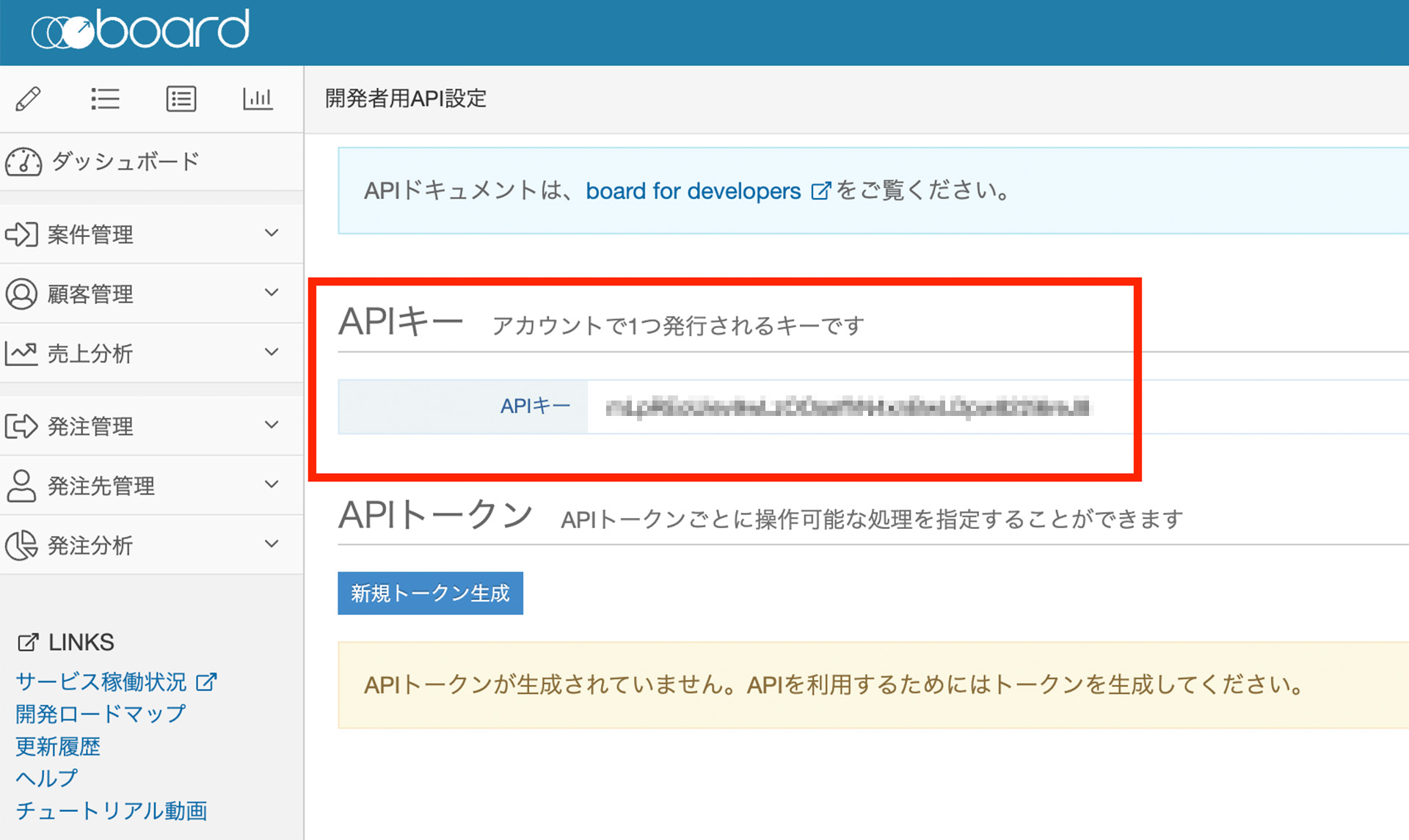1409x840 pixels.
Task: Expand the 案件管理 menu chevron
Action: coord(272,233)
